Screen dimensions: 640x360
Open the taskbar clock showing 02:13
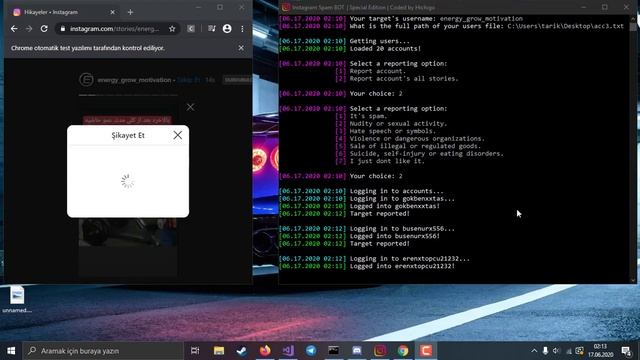(x=600, y=351)
